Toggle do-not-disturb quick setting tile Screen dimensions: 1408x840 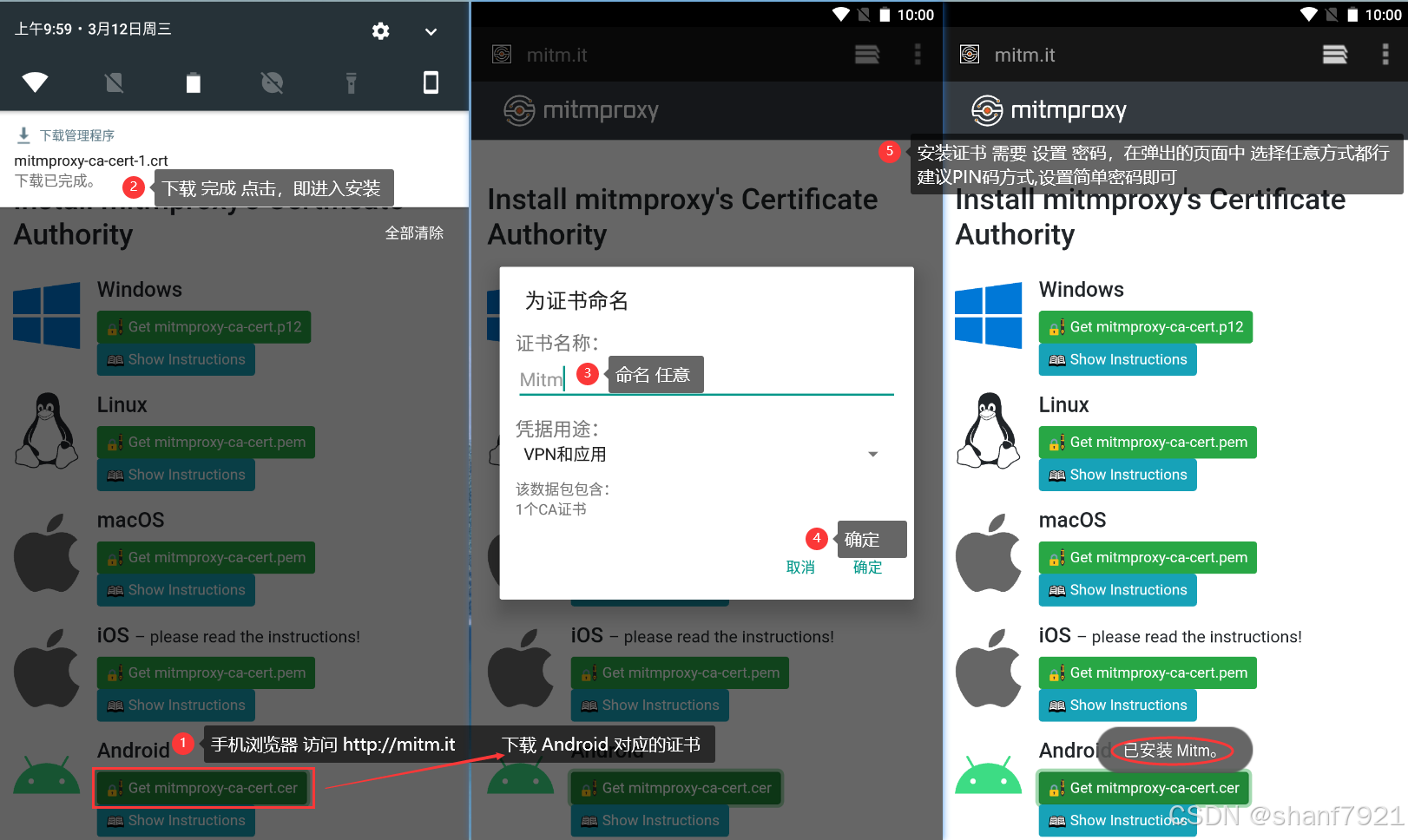[x=272, y=82]
